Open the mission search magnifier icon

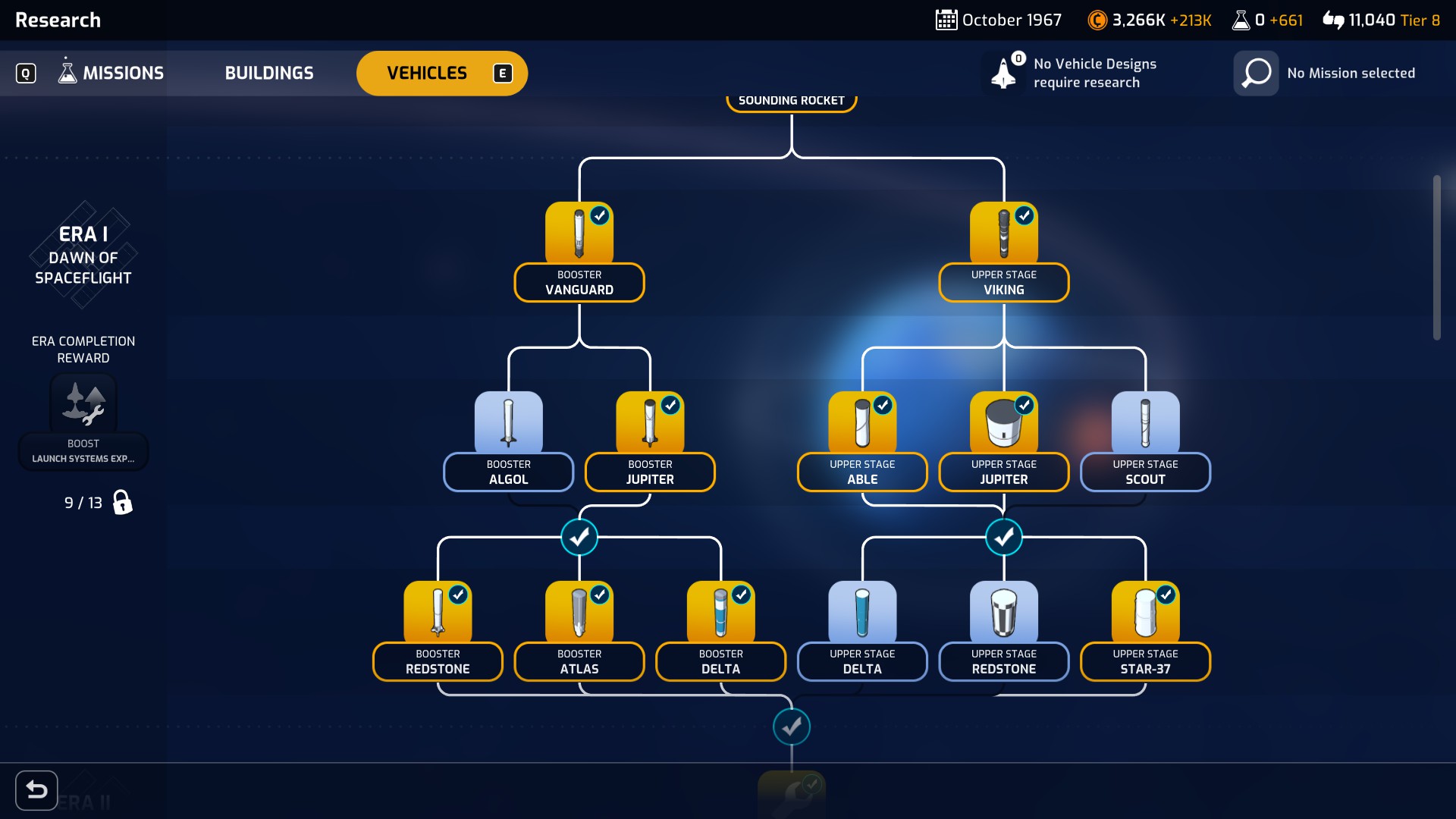(1256, 74)
